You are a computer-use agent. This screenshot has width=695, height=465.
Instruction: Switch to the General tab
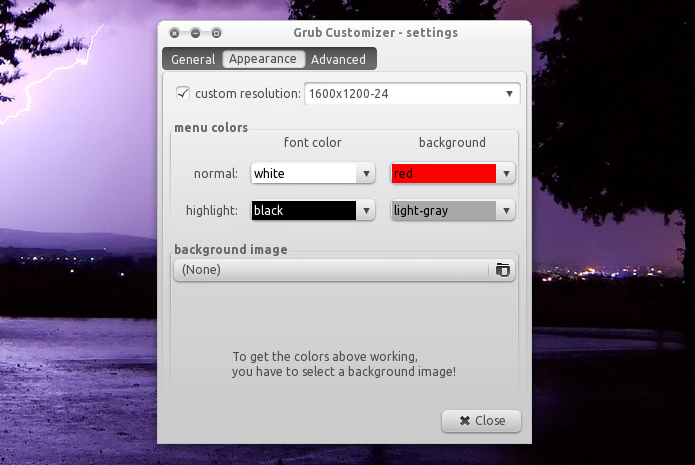coord(193,59)
